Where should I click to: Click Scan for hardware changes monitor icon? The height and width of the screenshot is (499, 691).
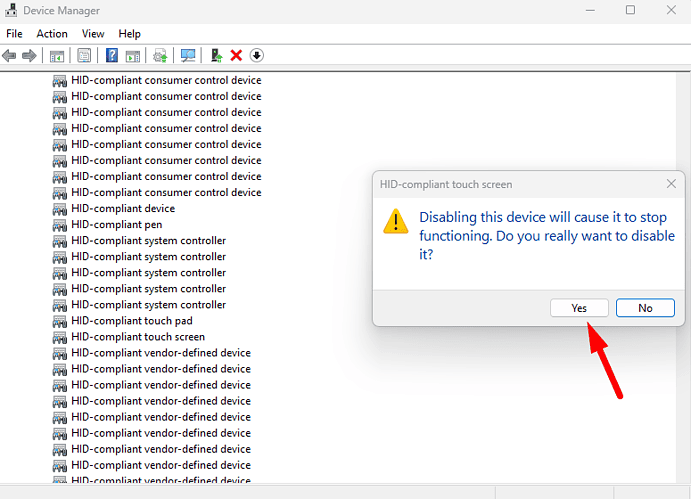tap(187, 55)
